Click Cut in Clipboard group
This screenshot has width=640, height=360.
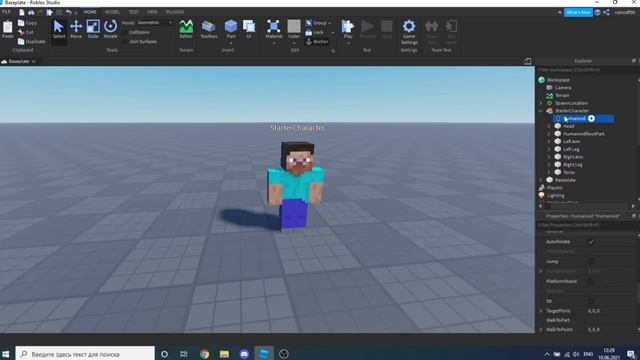coord(26,32)
